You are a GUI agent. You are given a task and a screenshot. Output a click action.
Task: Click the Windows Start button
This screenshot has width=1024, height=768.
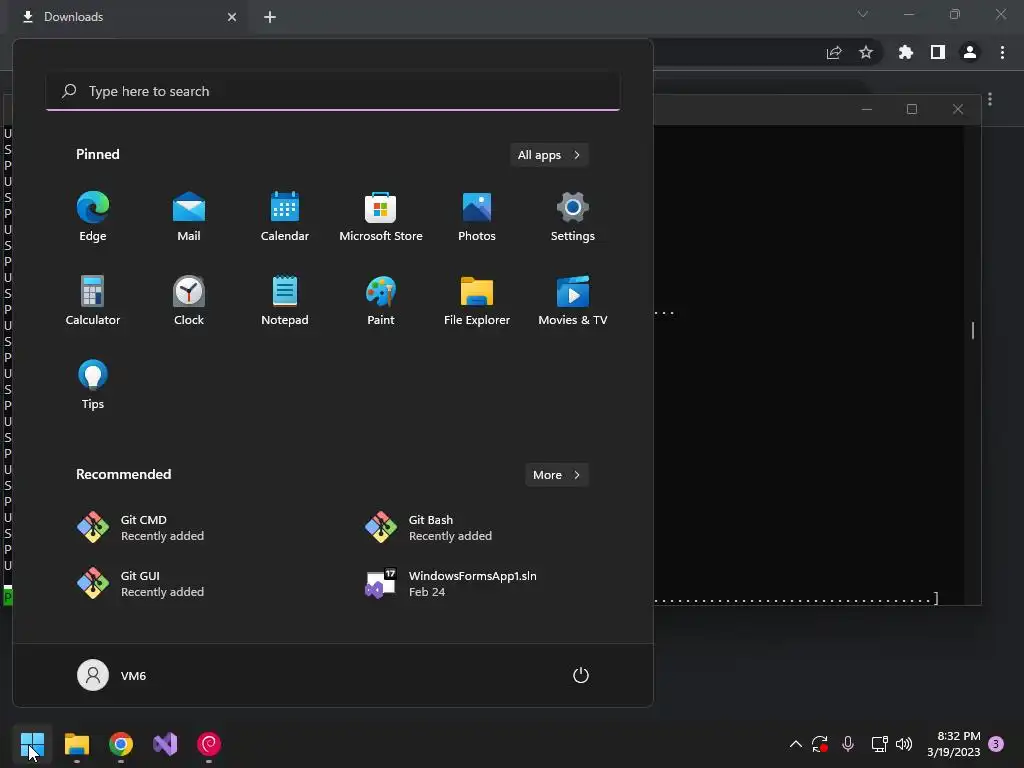coord(32,744)
